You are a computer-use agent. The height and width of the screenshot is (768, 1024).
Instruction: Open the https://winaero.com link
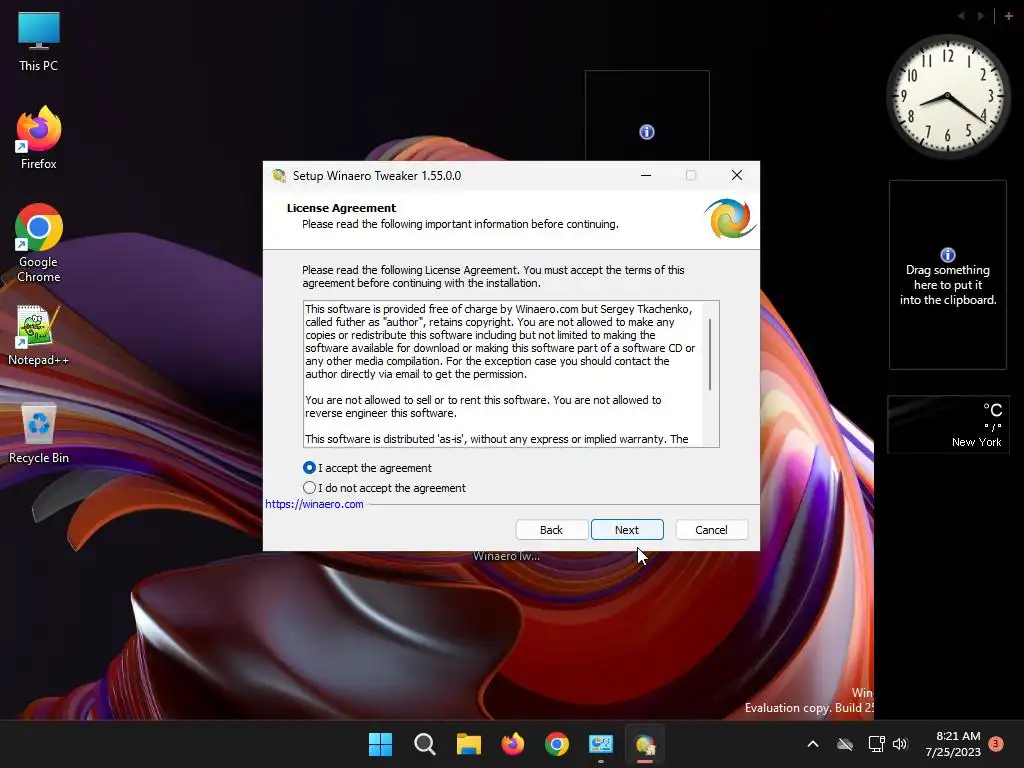314,504
